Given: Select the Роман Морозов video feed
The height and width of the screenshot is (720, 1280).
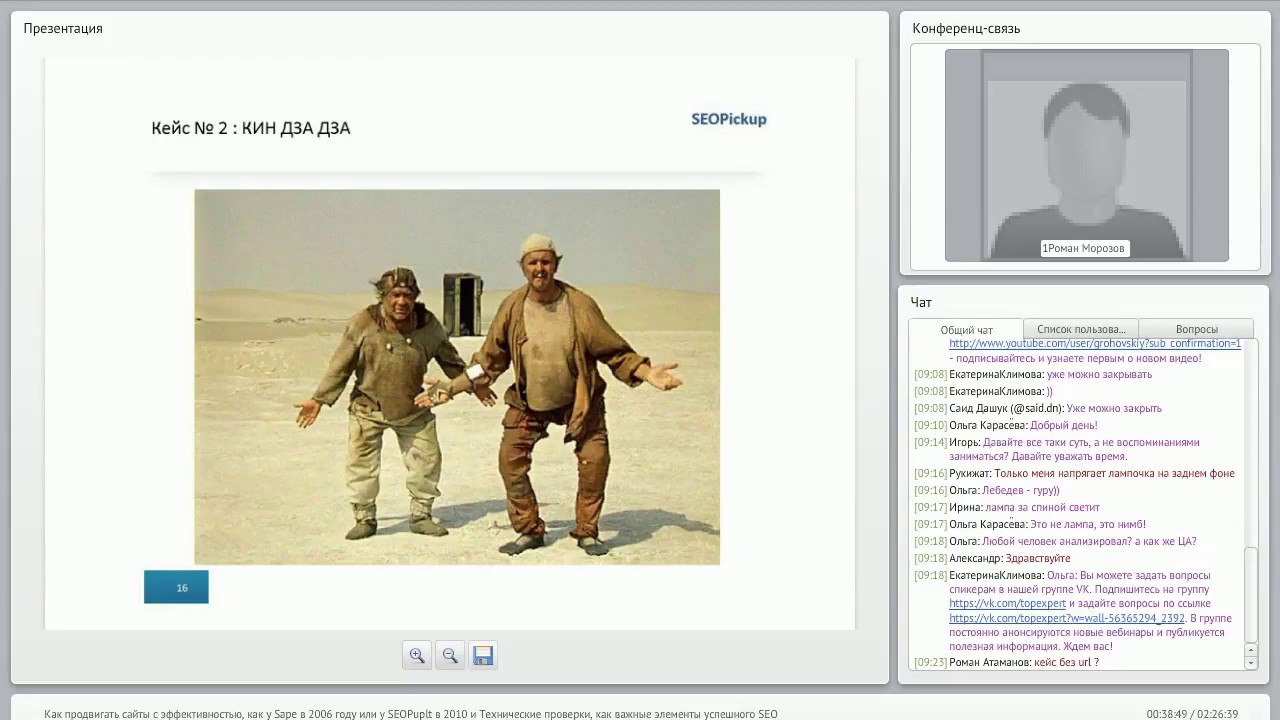Looking at the screenshot, I should pos(1086,155).
